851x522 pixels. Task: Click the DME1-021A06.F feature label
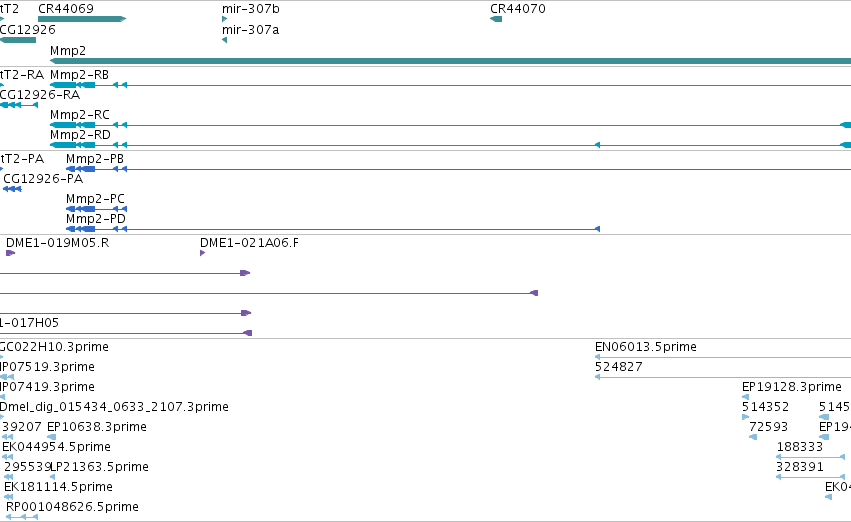click(250, 243)
